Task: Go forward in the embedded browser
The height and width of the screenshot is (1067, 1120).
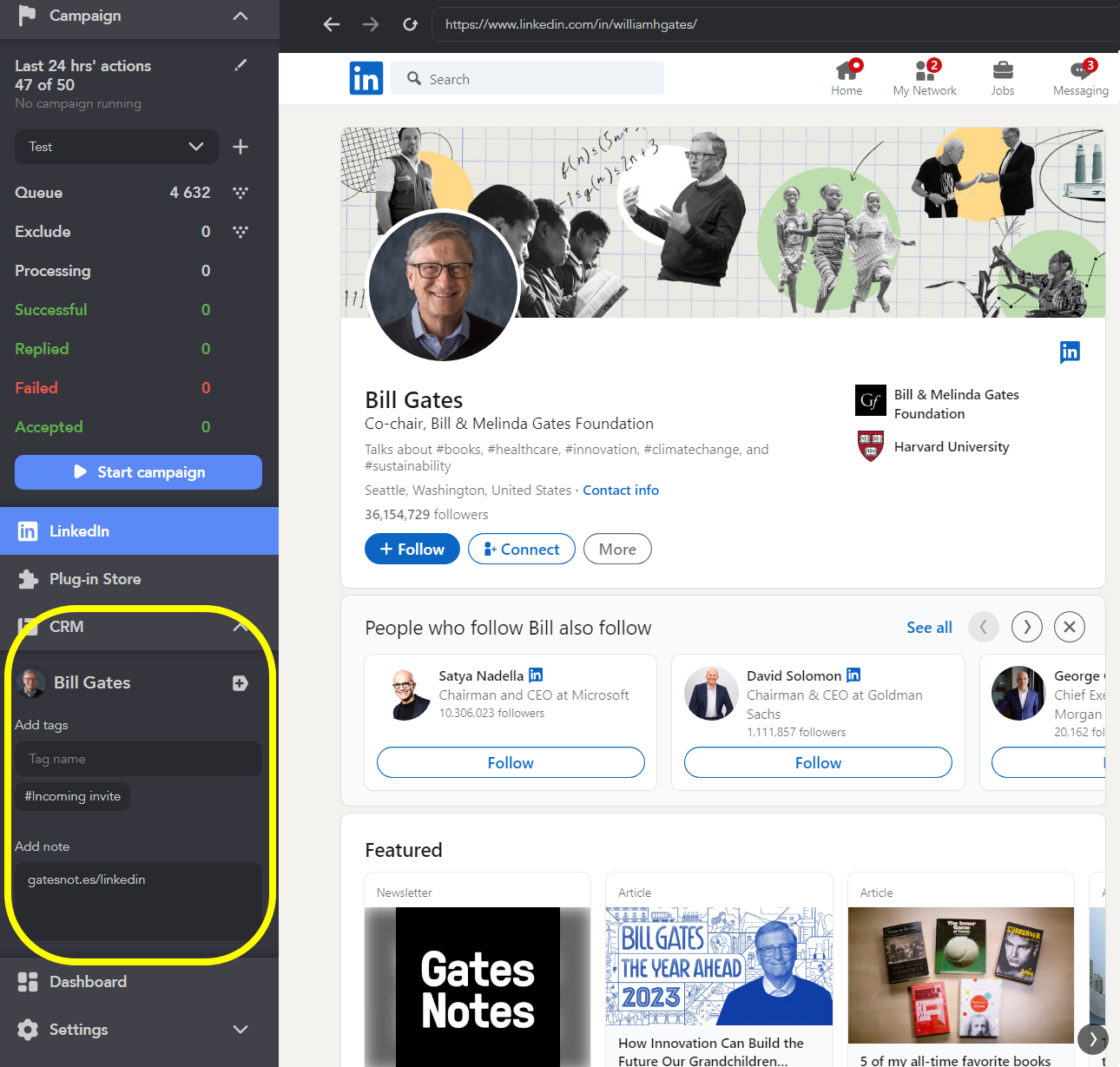Action: point(371,24)
